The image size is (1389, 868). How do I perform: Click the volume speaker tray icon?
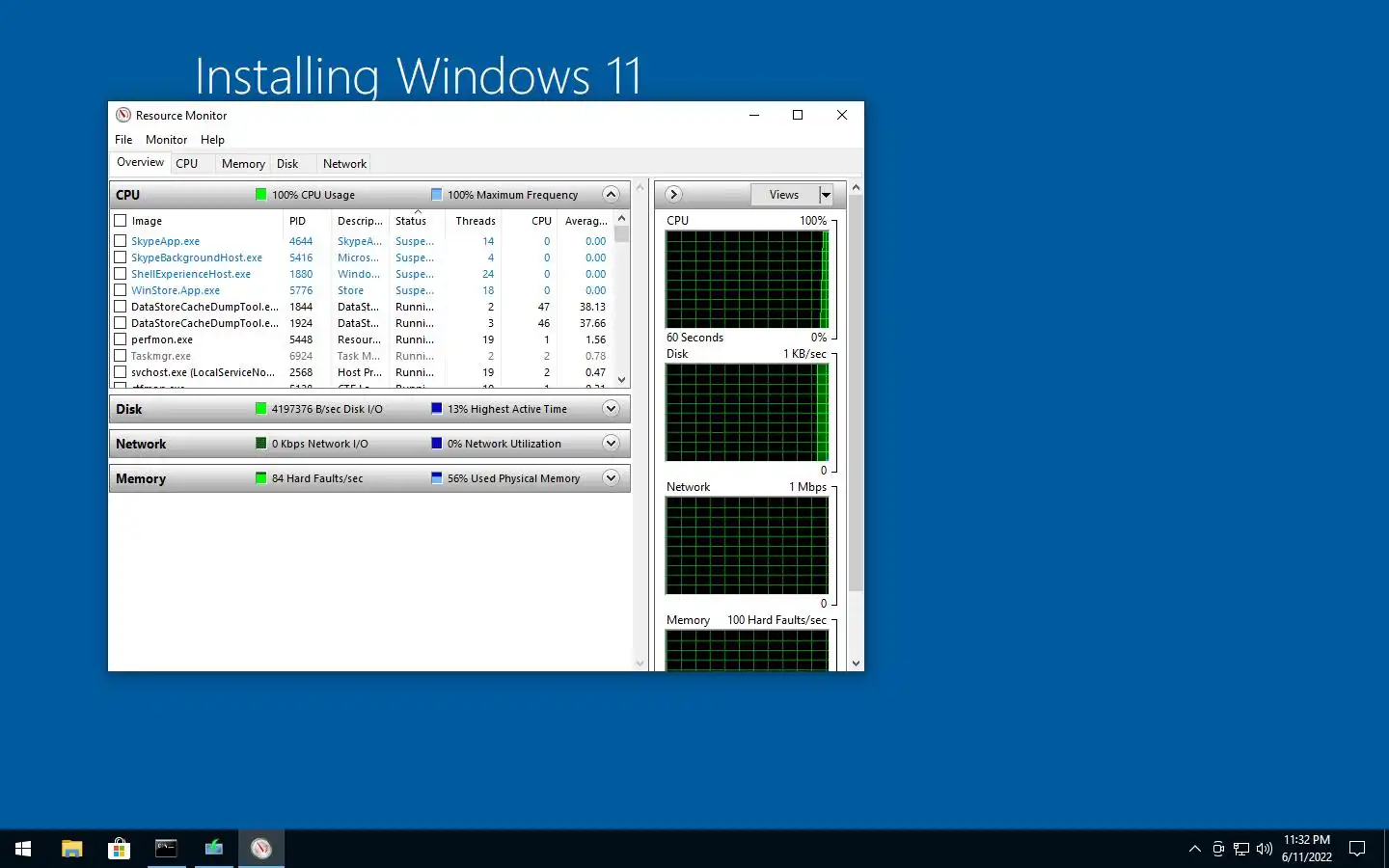[1265, 849]
